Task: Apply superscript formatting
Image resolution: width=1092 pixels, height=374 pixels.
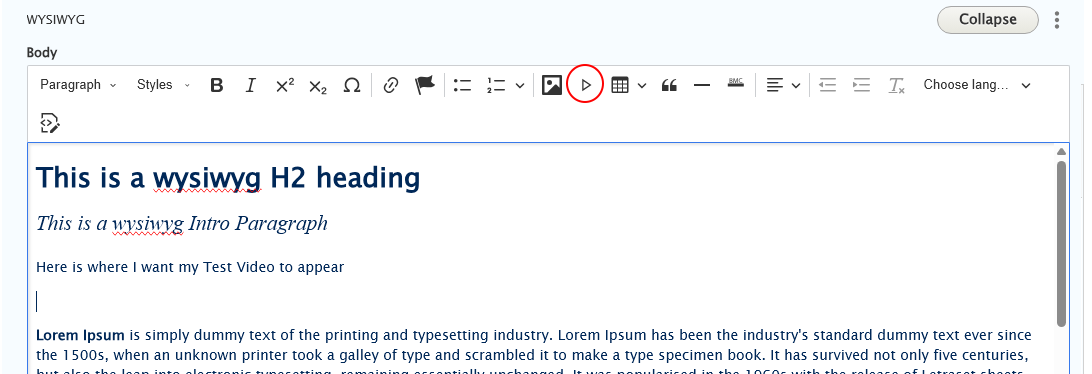Action: coord(284,86)
